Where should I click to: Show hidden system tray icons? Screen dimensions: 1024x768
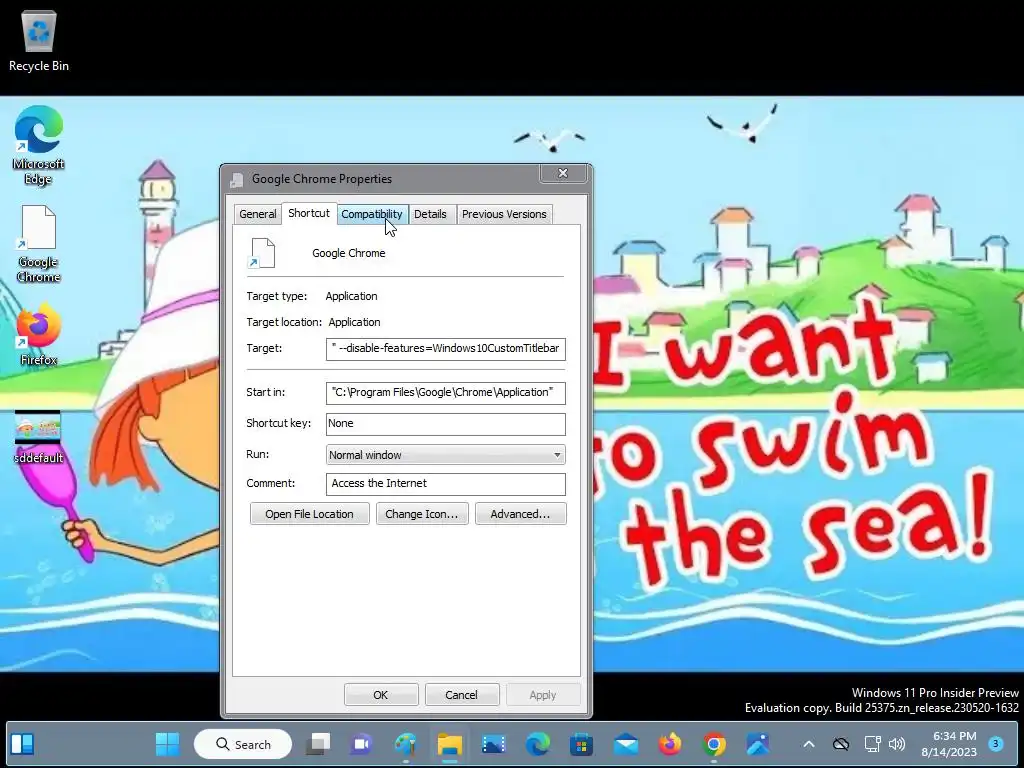coord(808,744)
